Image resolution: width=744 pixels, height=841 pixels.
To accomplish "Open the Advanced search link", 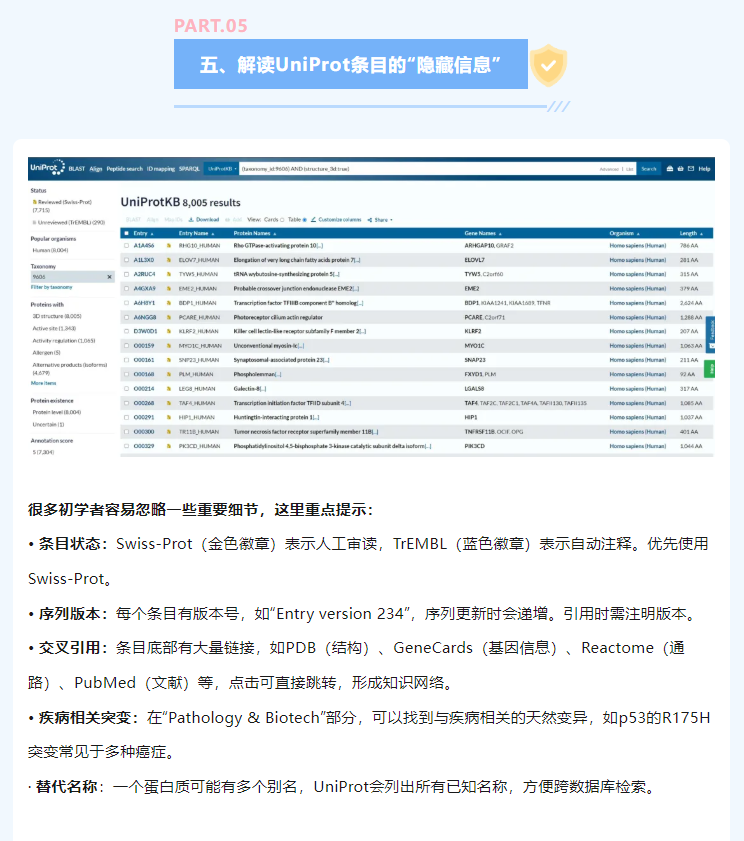I will click(x=609, y=169).
